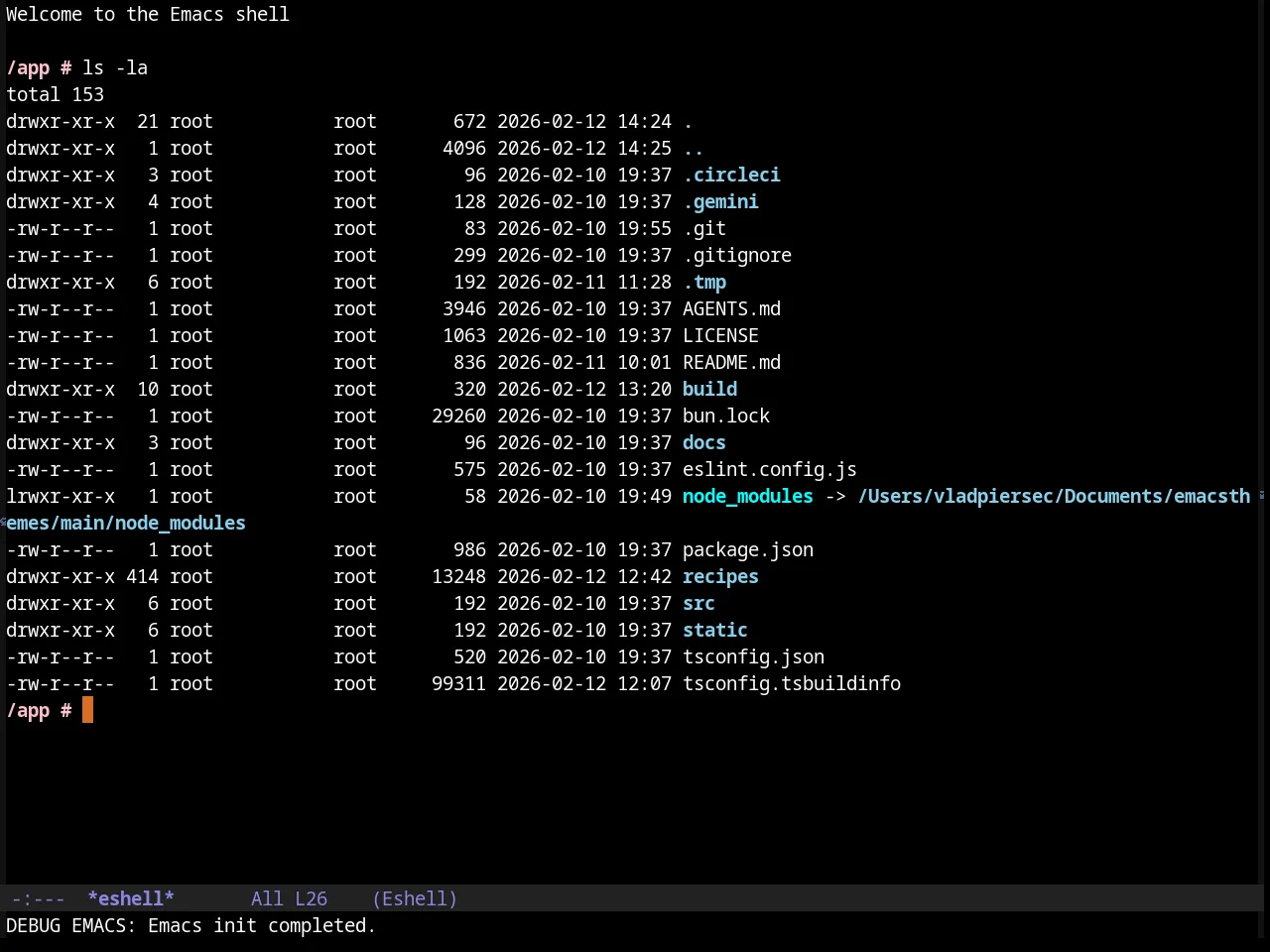Click the README.md file name

tap(731, 363)
